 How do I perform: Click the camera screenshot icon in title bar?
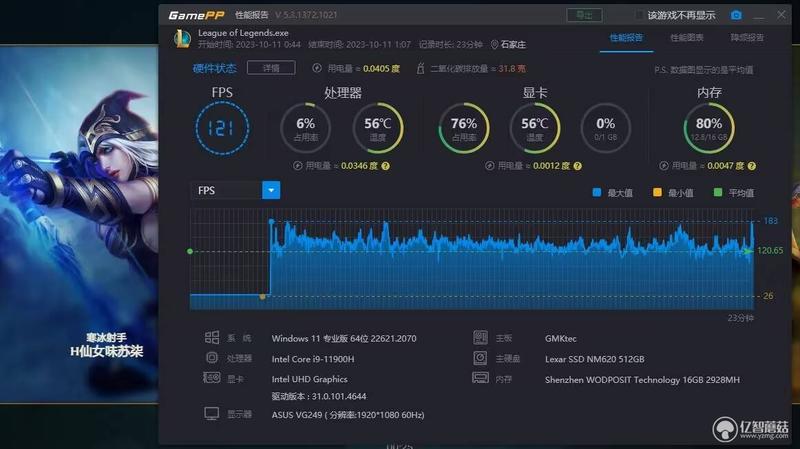pyautogui.click(x=736, y=15)
